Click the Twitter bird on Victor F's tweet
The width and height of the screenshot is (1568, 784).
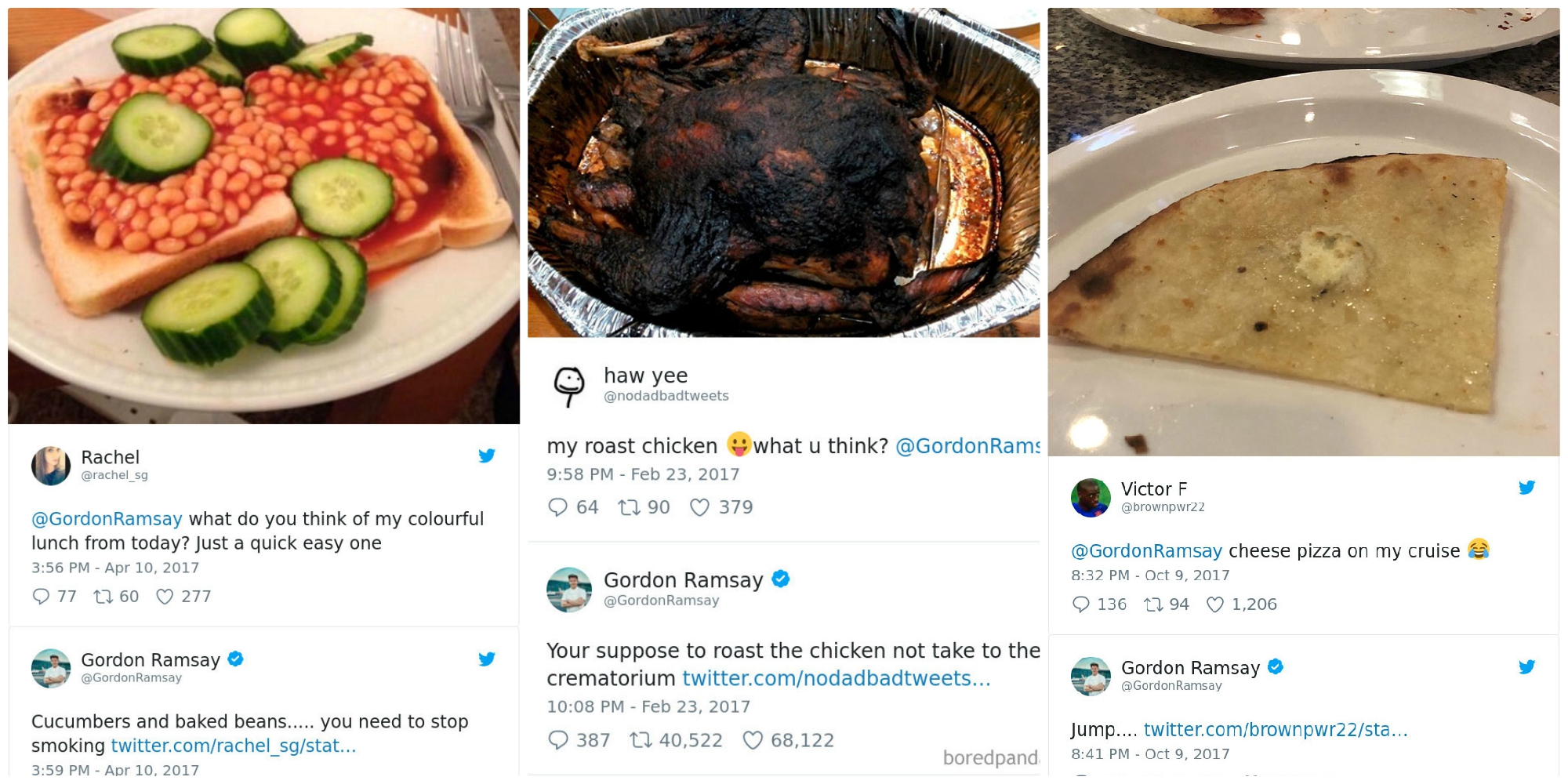point(1526,488)
